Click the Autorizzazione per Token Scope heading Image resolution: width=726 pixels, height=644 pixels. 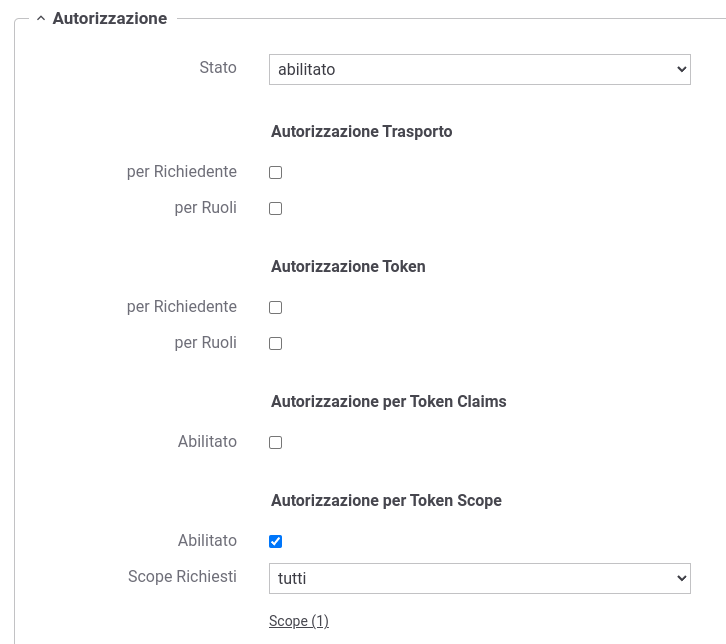[387, 500]
